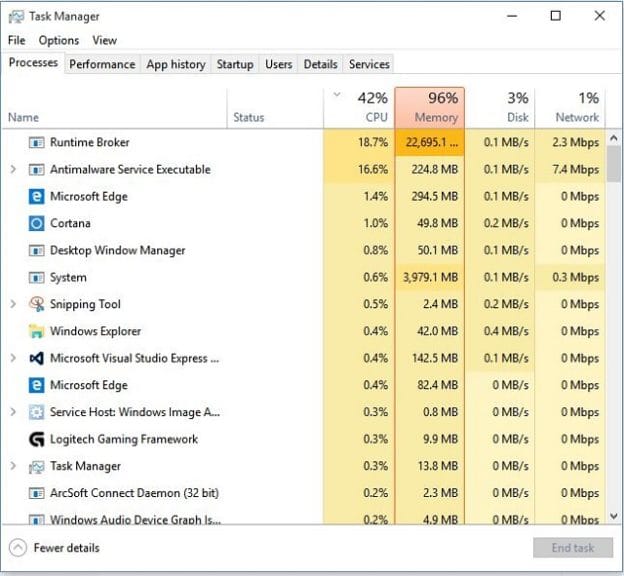Click the Visual Studio Express icon
The width and height of the screenshot is (624, 576).
pos(37,358)
